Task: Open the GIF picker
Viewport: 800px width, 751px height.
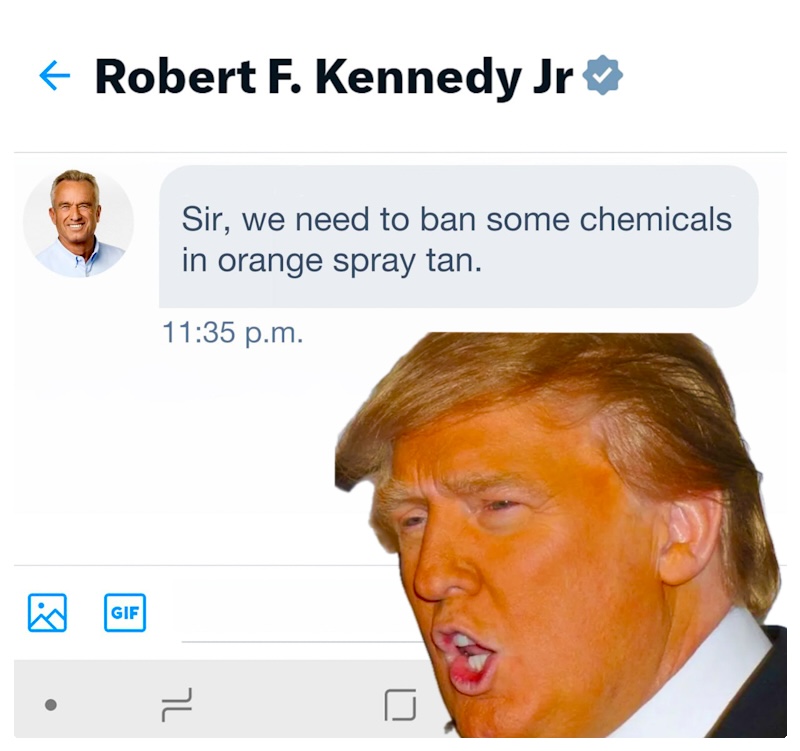Action: tap(125, 612)
